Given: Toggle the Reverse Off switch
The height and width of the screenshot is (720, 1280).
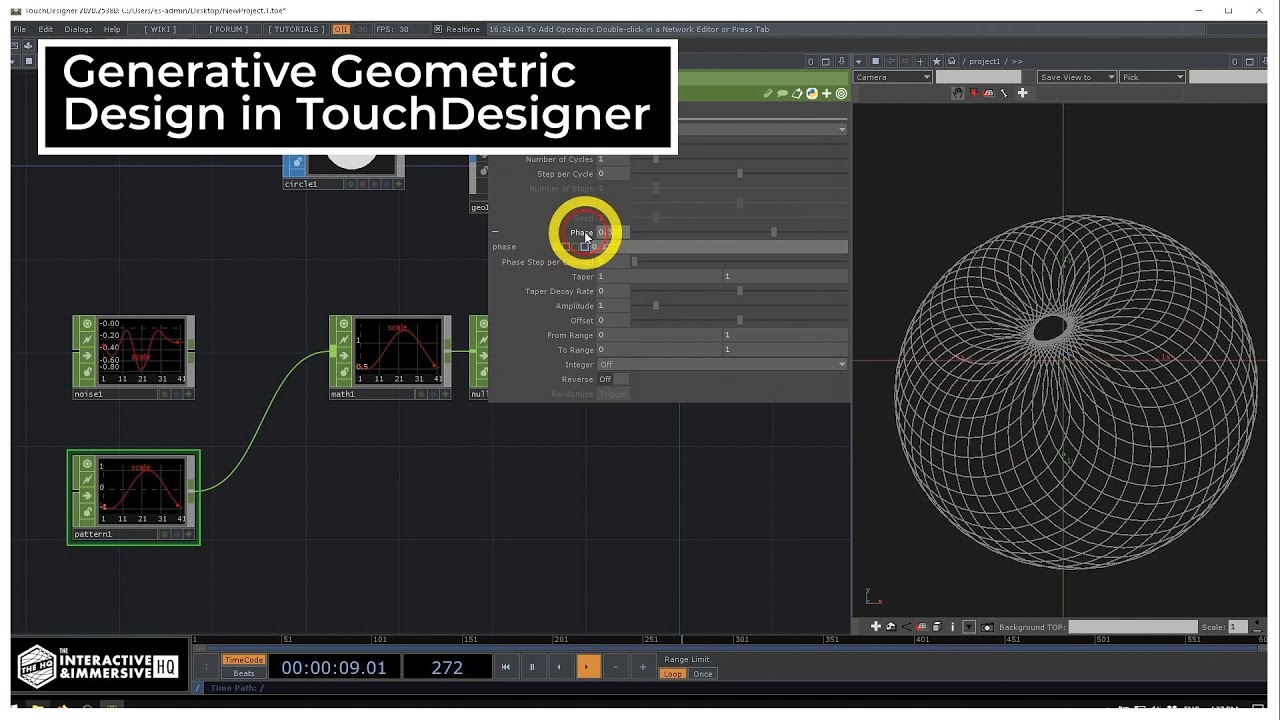Looking at the screenshot, I should (613, 380).
